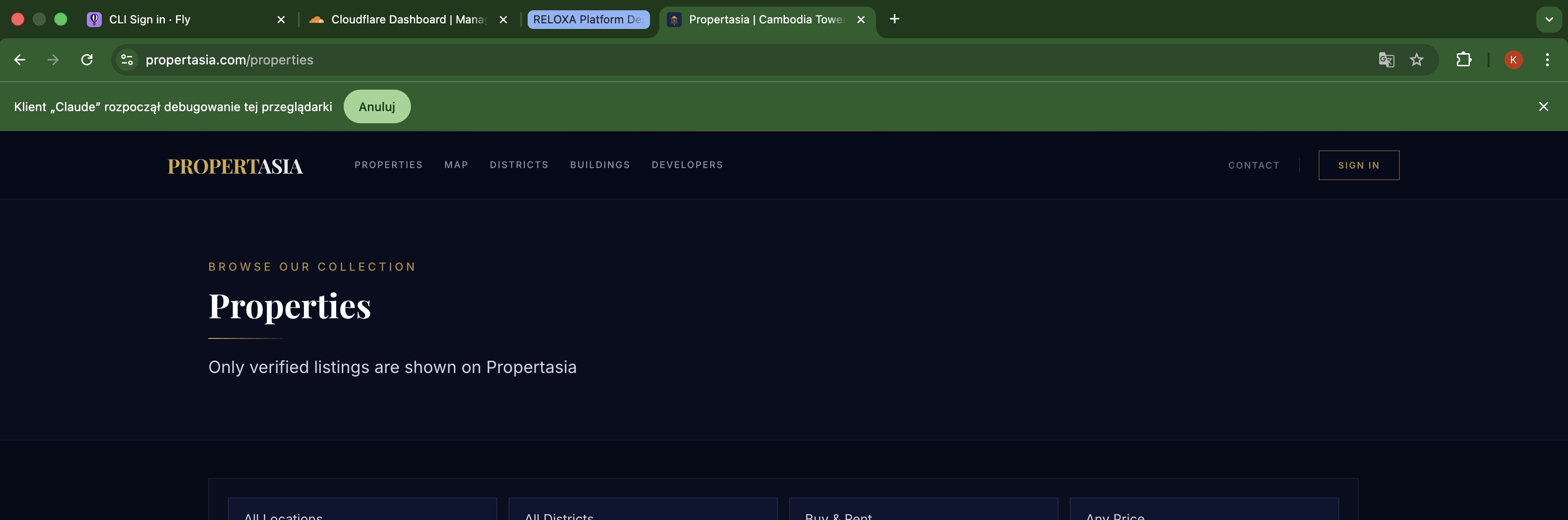The height and width of the screenshot is (520, 1568).
Task: Bookmark this page with star icon
Action: coord(1416,60)
